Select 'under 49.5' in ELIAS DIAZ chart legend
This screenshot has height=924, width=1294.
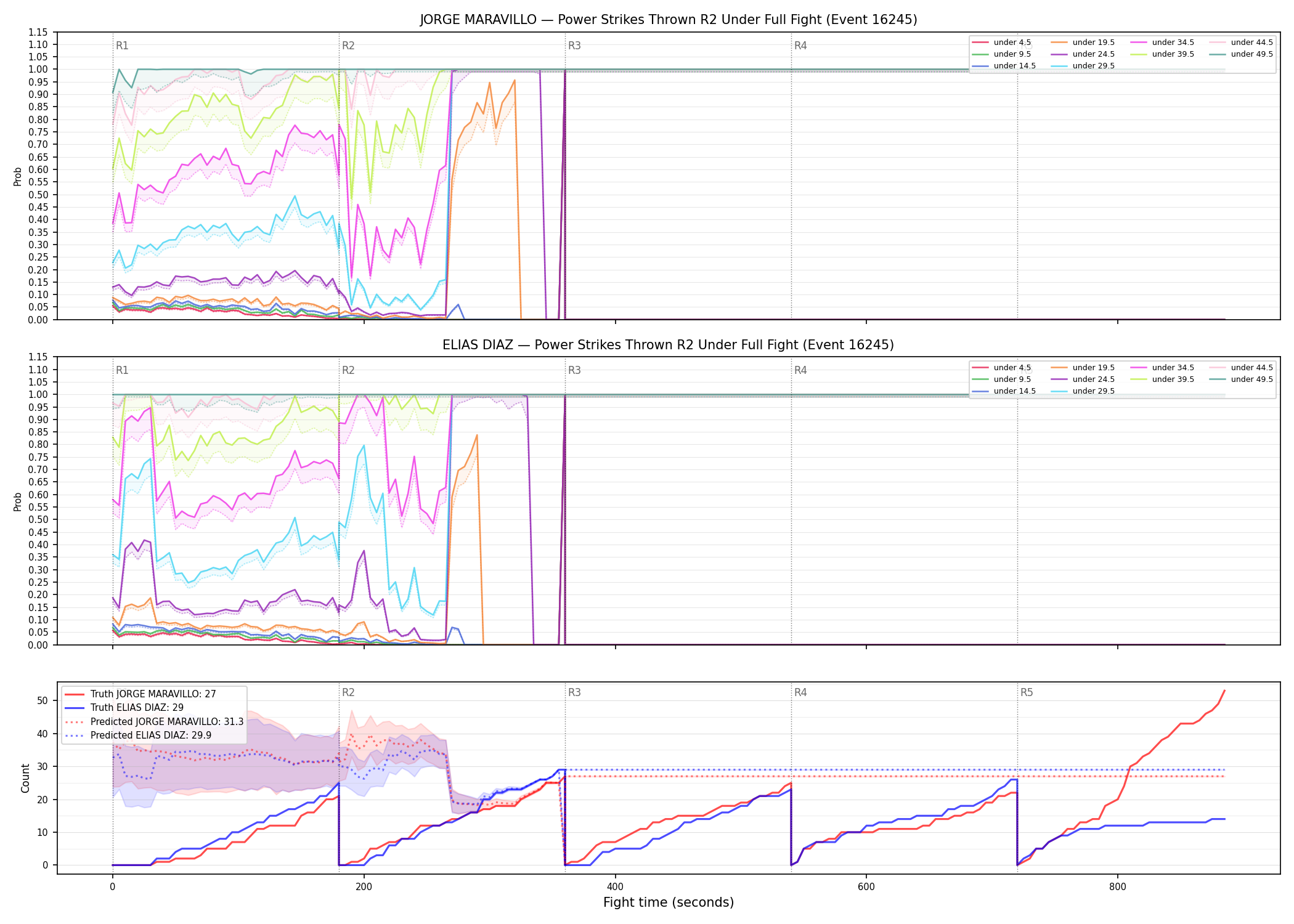tap(1251, 379)
